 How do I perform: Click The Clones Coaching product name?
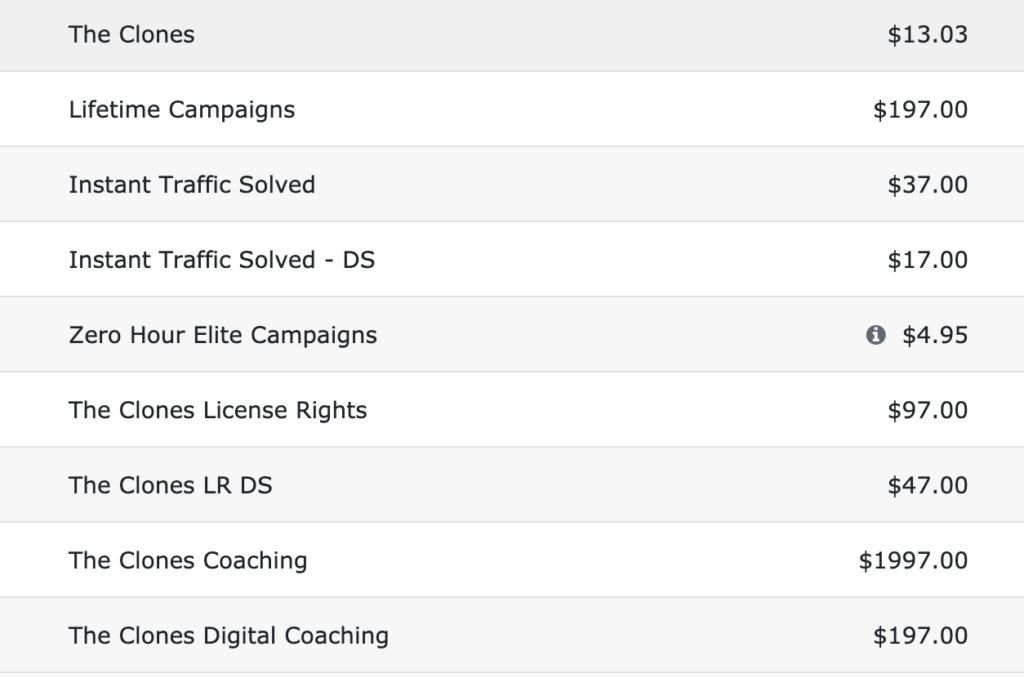pyautogui.click(x=188, y=560)
